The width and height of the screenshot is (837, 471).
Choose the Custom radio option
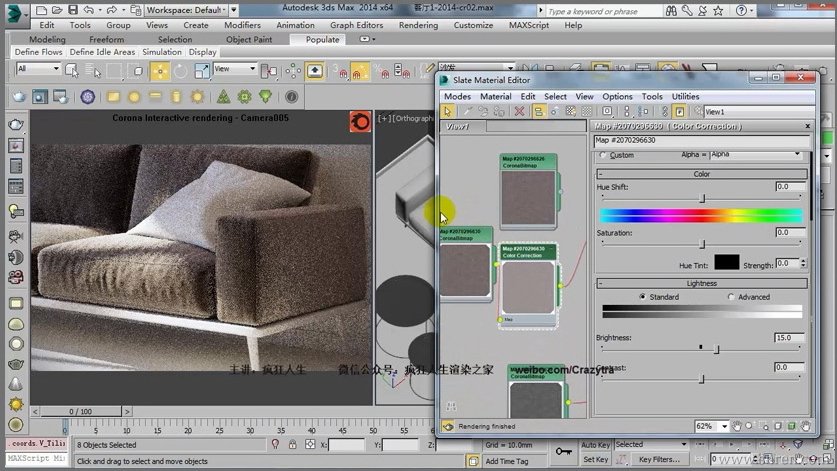pyautogui.click(x=601, y=155)
